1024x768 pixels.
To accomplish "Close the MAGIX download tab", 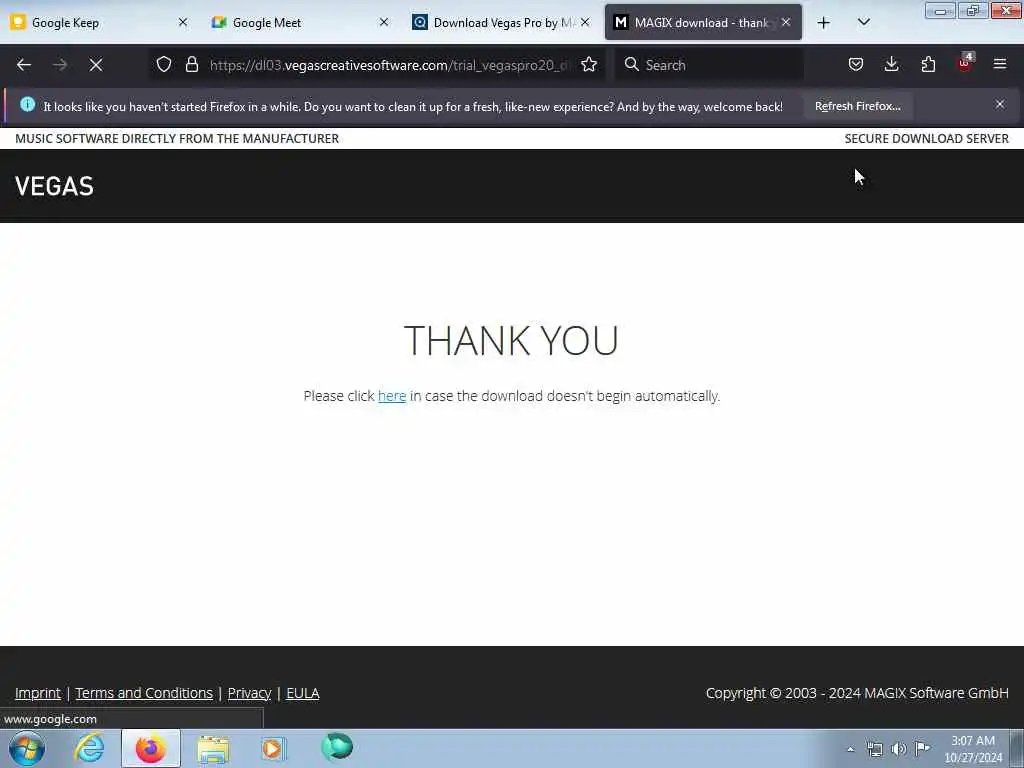I will pos(786,22).
